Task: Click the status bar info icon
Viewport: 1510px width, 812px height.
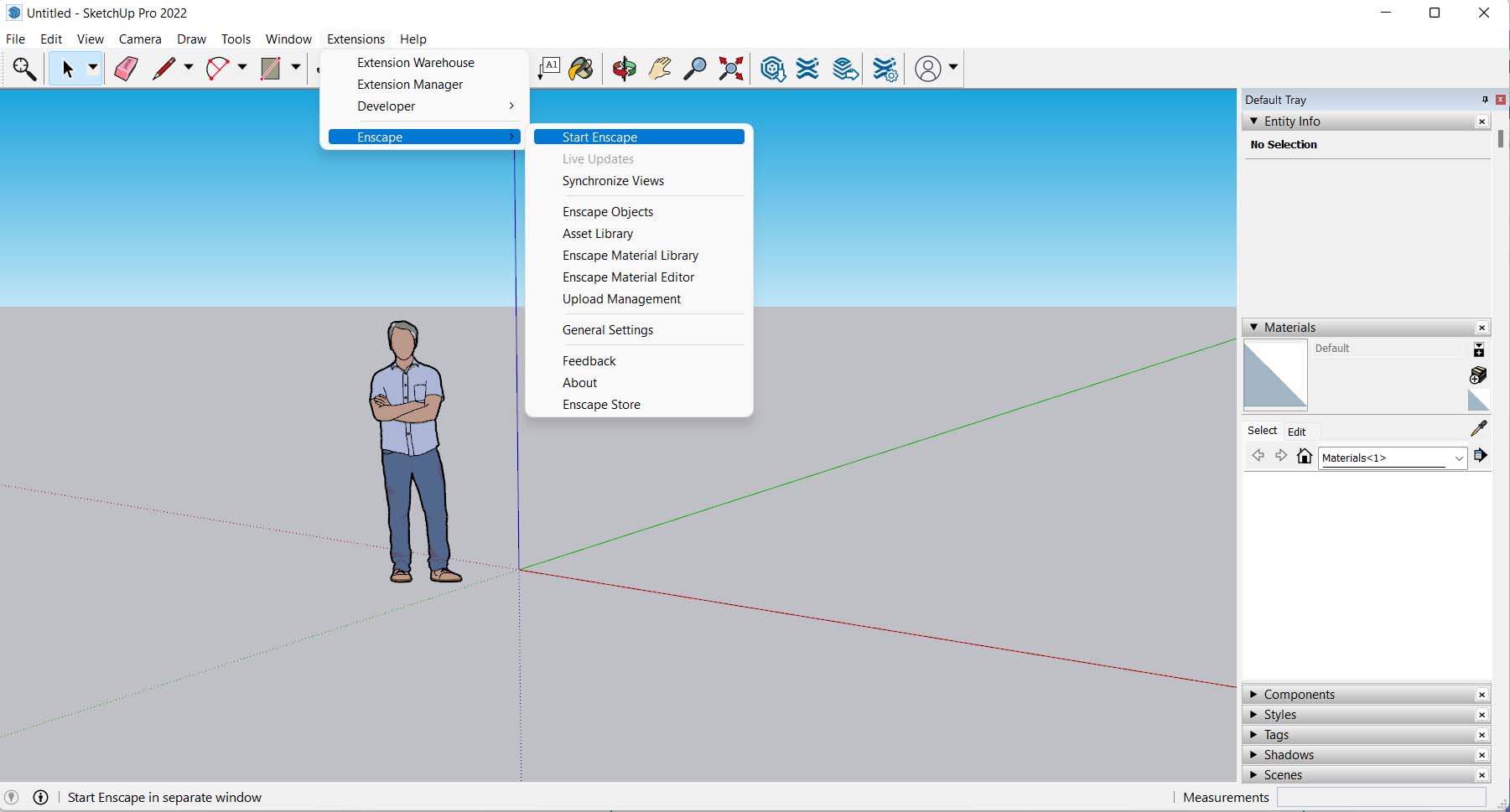Action: [40, 798]
